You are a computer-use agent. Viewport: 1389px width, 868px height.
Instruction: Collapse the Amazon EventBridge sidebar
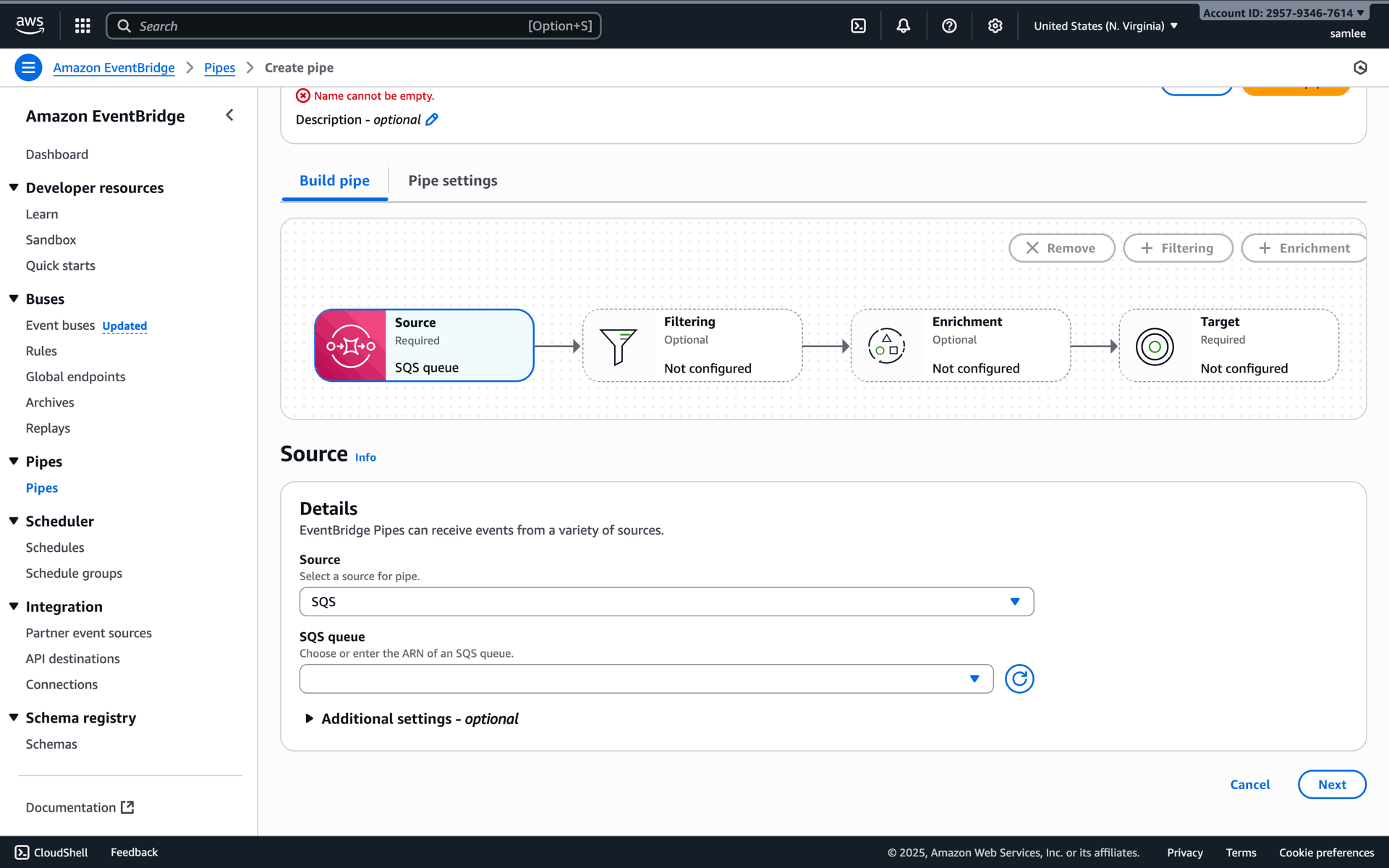pyautogui.click(x=229, y=115)
